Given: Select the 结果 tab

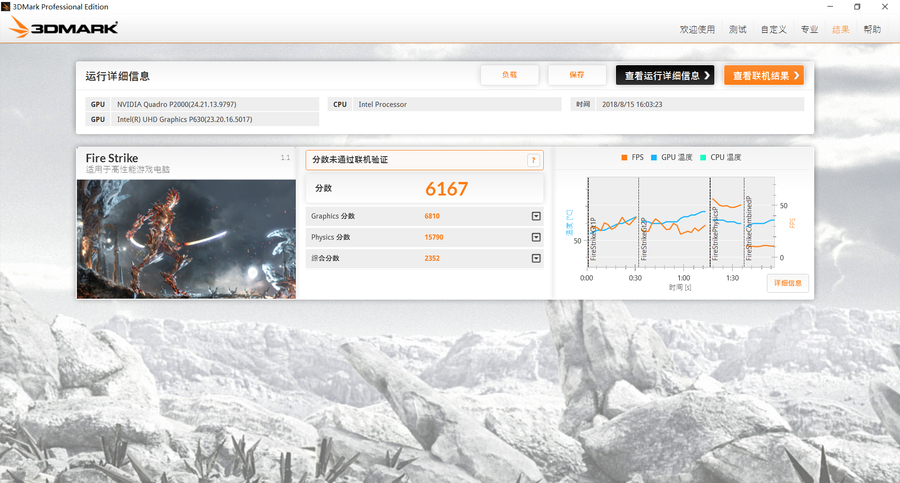Looking at the screenshot, I should point(841,29).
